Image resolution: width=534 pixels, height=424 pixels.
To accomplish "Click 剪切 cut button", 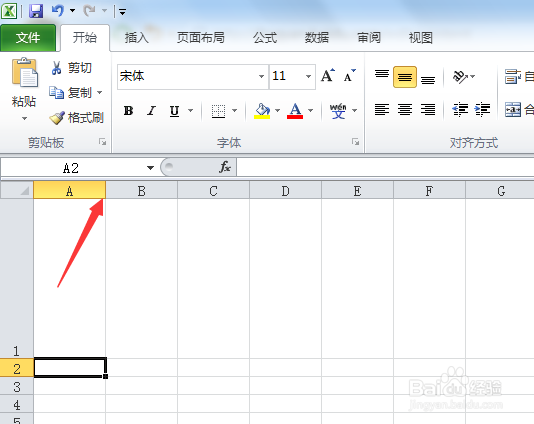I will [71, 68].
